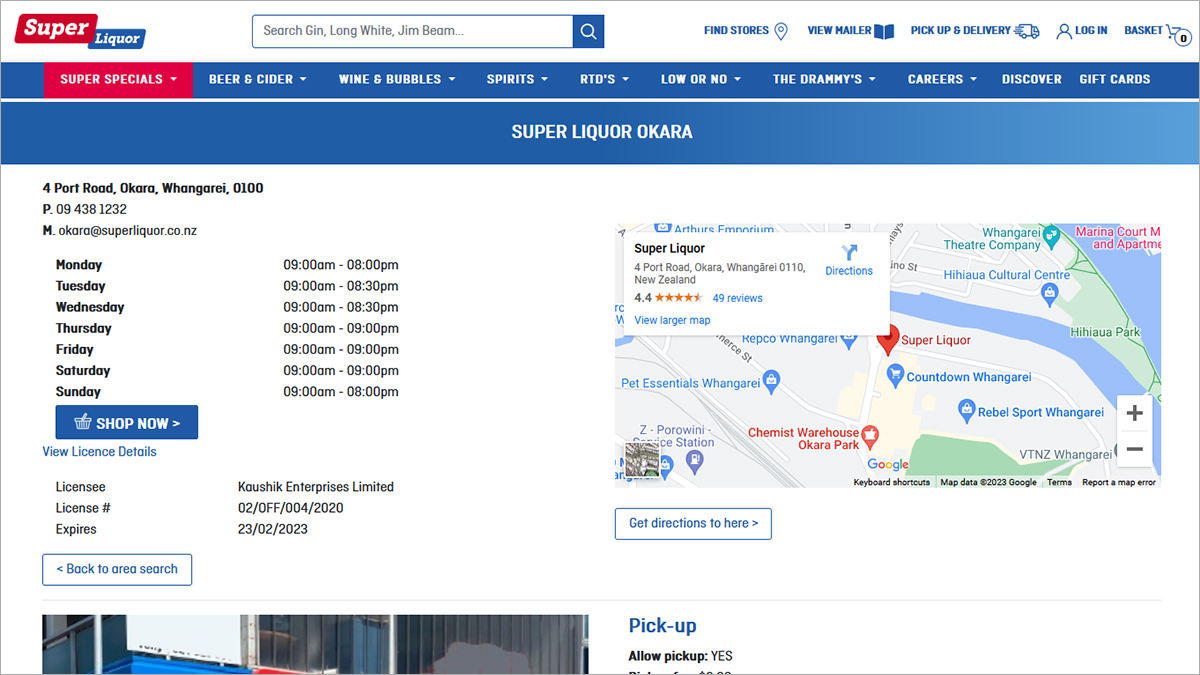Viewport: 1200px width, 675px height.
Task: Zoom out on the map
Action: pos(1134,450)
